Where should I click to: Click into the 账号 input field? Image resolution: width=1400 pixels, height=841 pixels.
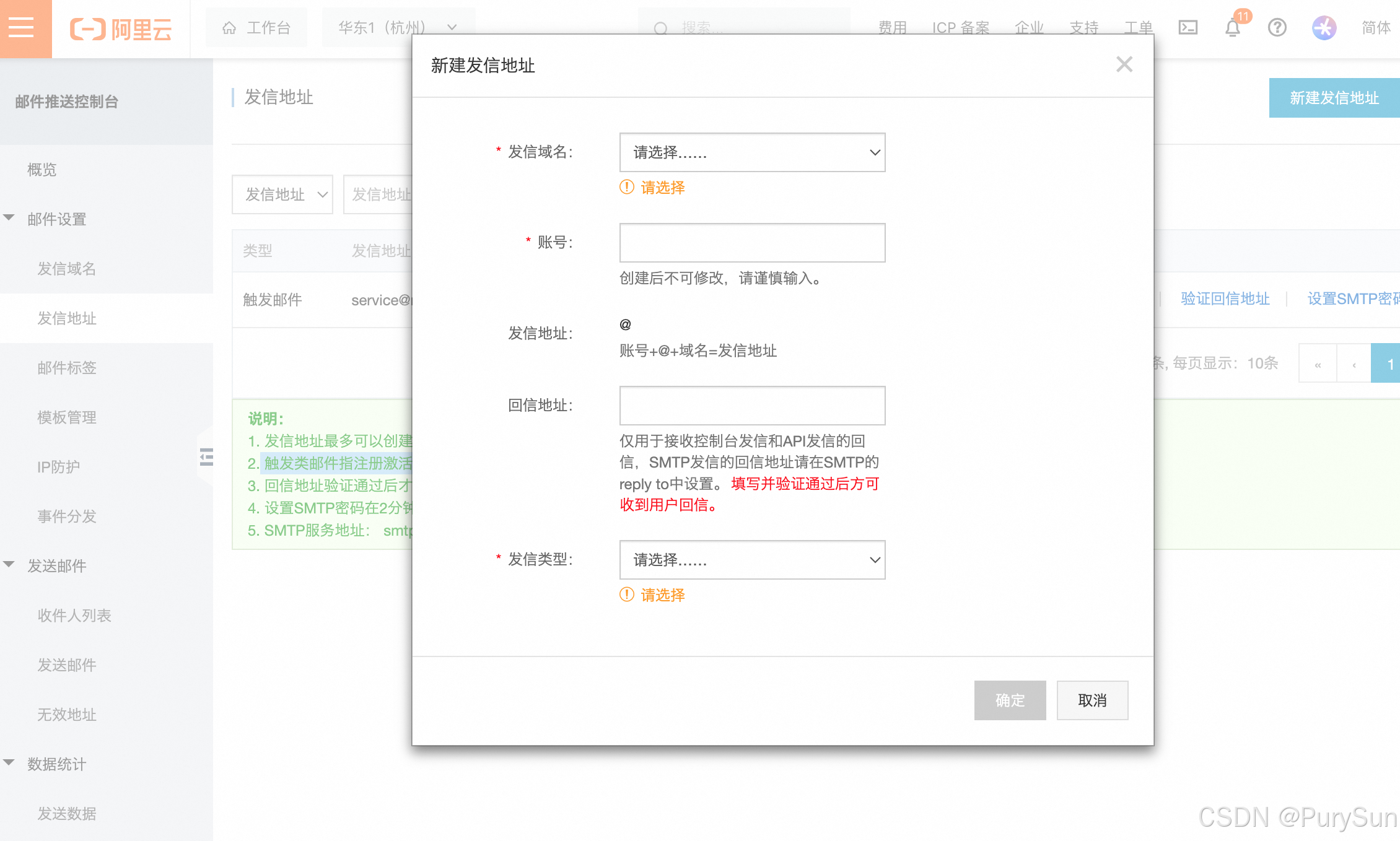coord(751,243)
